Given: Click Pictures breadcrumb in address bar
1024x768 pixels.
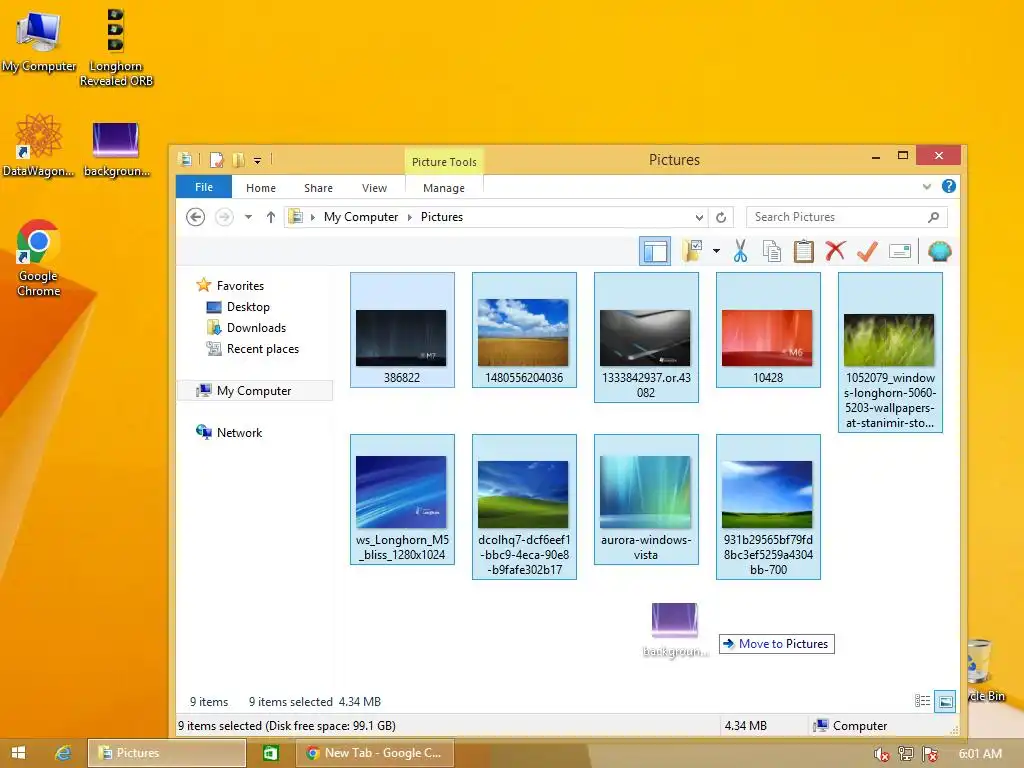Looking at the screenshot, I should [441, 217].
